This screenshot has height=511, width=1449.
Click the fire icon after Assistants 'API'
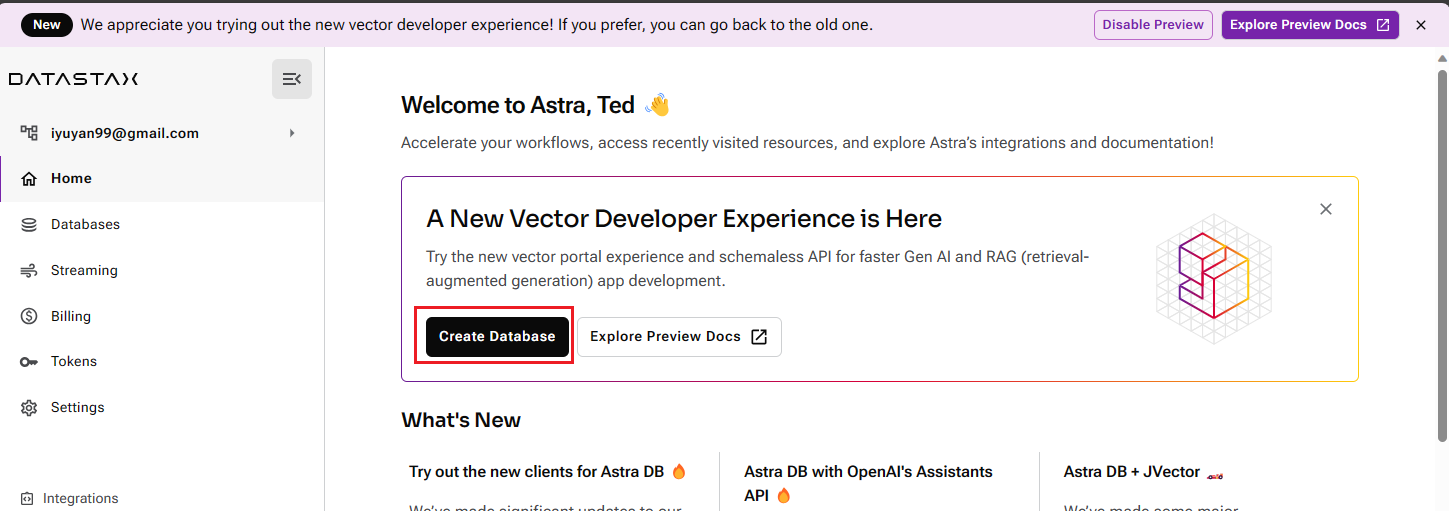pyautogui.click(x=784, y=496)
